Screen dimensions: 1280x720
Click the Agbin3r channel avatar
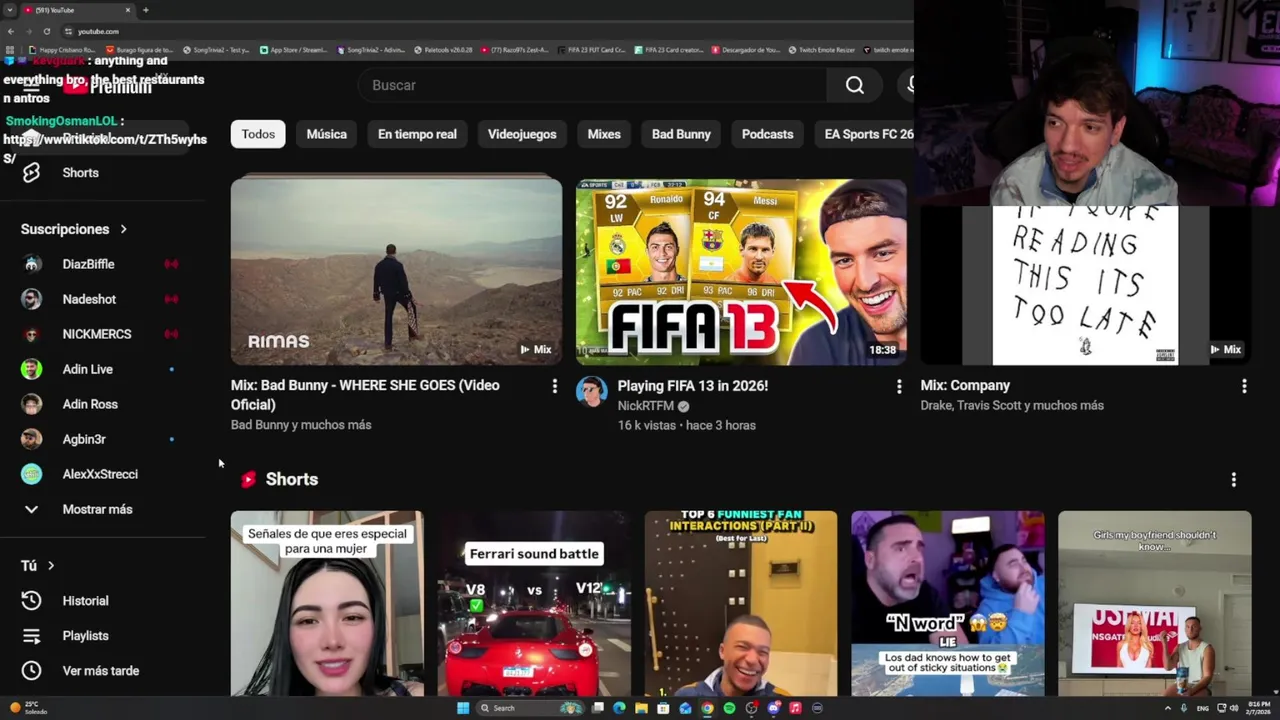coord(32,439)
